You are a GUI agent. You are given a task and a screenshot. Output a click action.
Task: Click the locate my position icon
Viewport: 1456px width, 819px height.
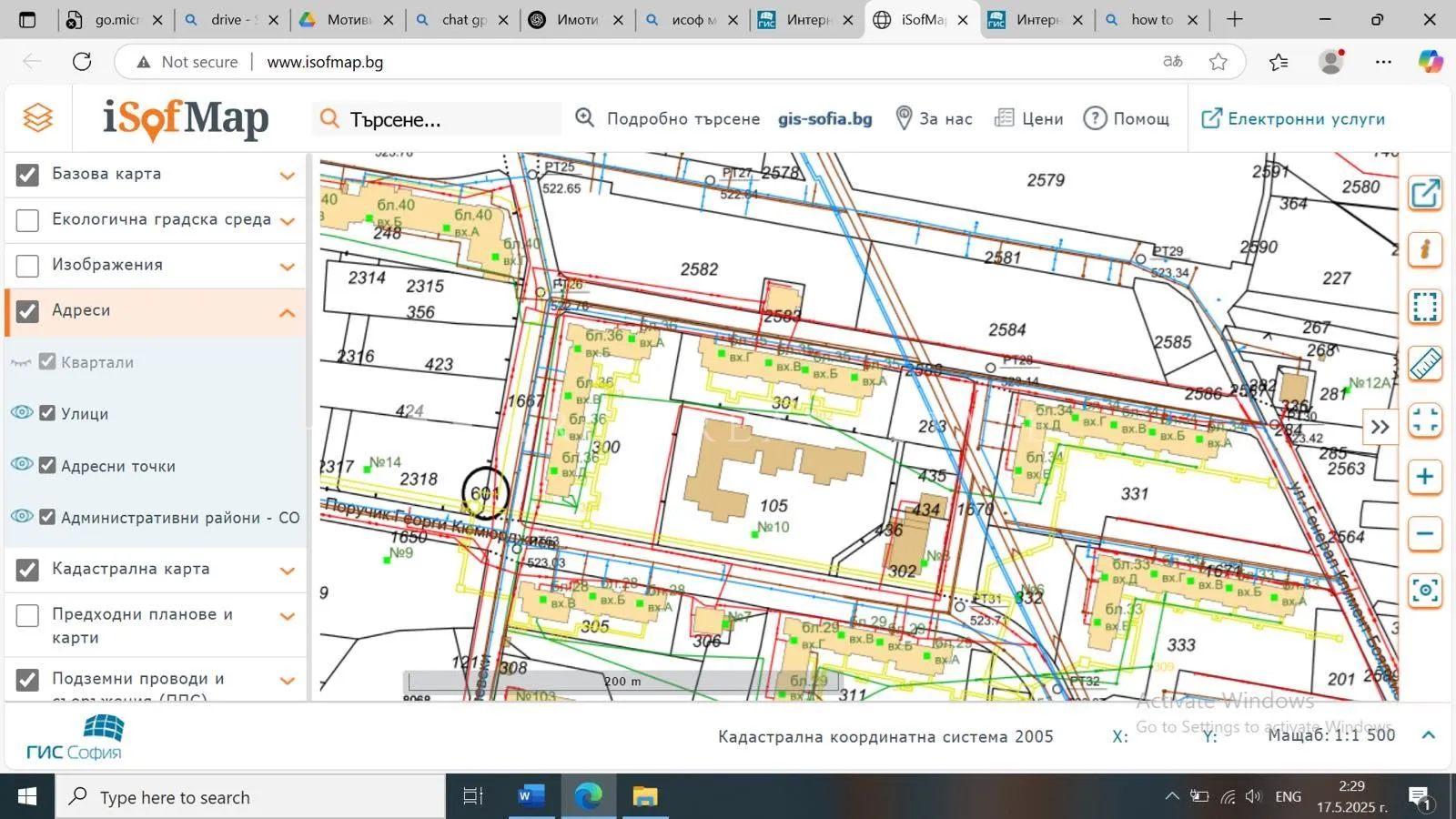pos(1425,591)
